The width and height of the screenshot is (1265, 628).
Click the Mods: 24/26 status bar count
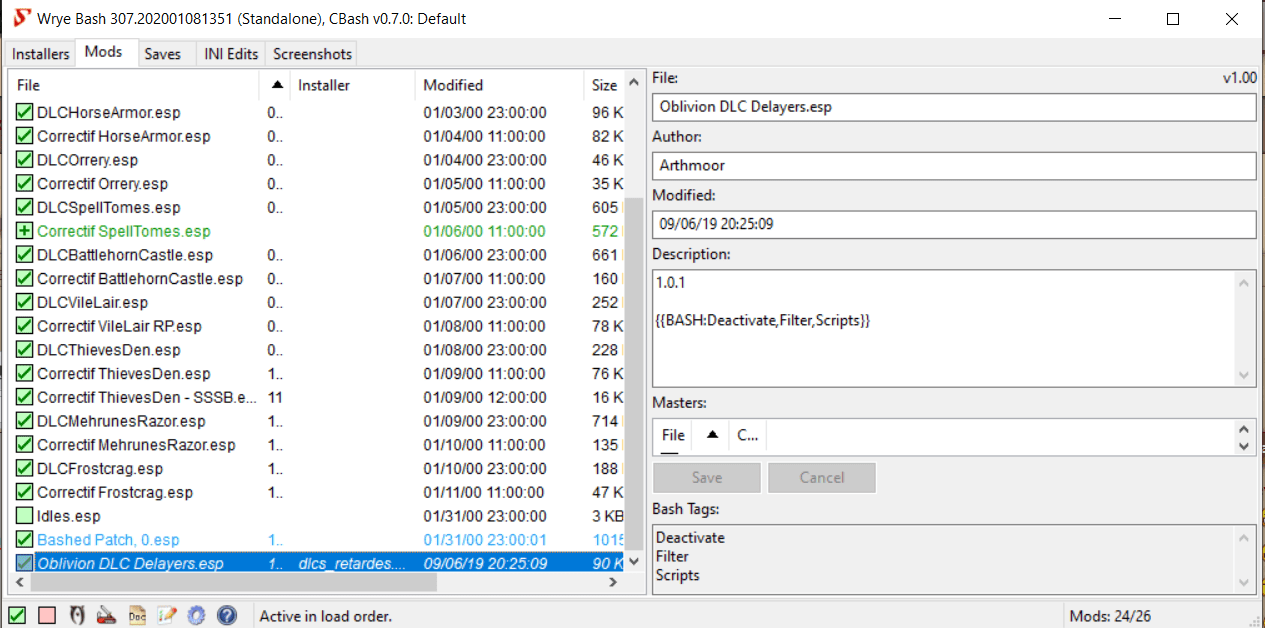pyautogui.click(x=1109, y=616)
